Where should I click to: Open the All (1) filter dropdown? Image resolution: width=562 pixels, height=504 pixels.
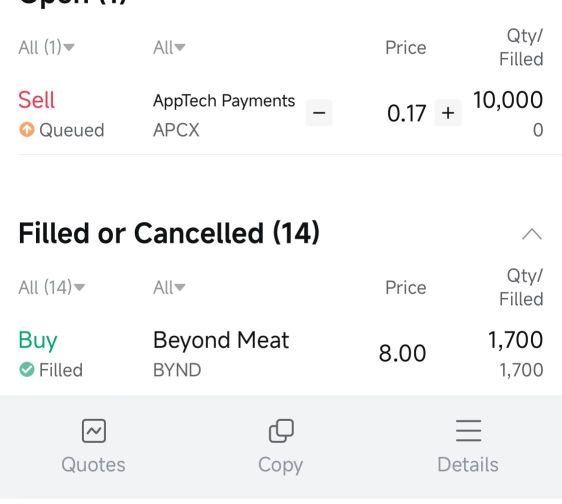click(46, 47)
